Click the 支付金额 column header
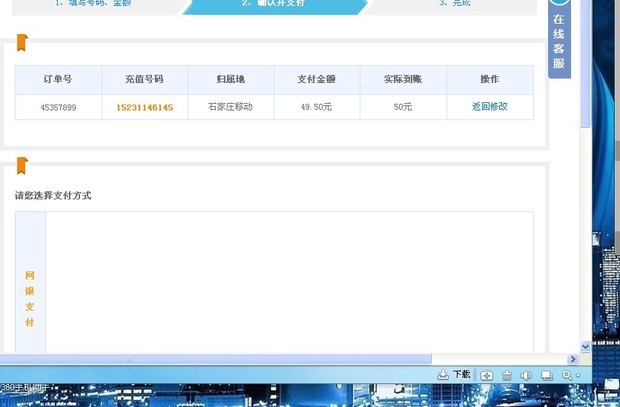Image resolution: width=620 pixels, height=407 pixels. (316, 79)
